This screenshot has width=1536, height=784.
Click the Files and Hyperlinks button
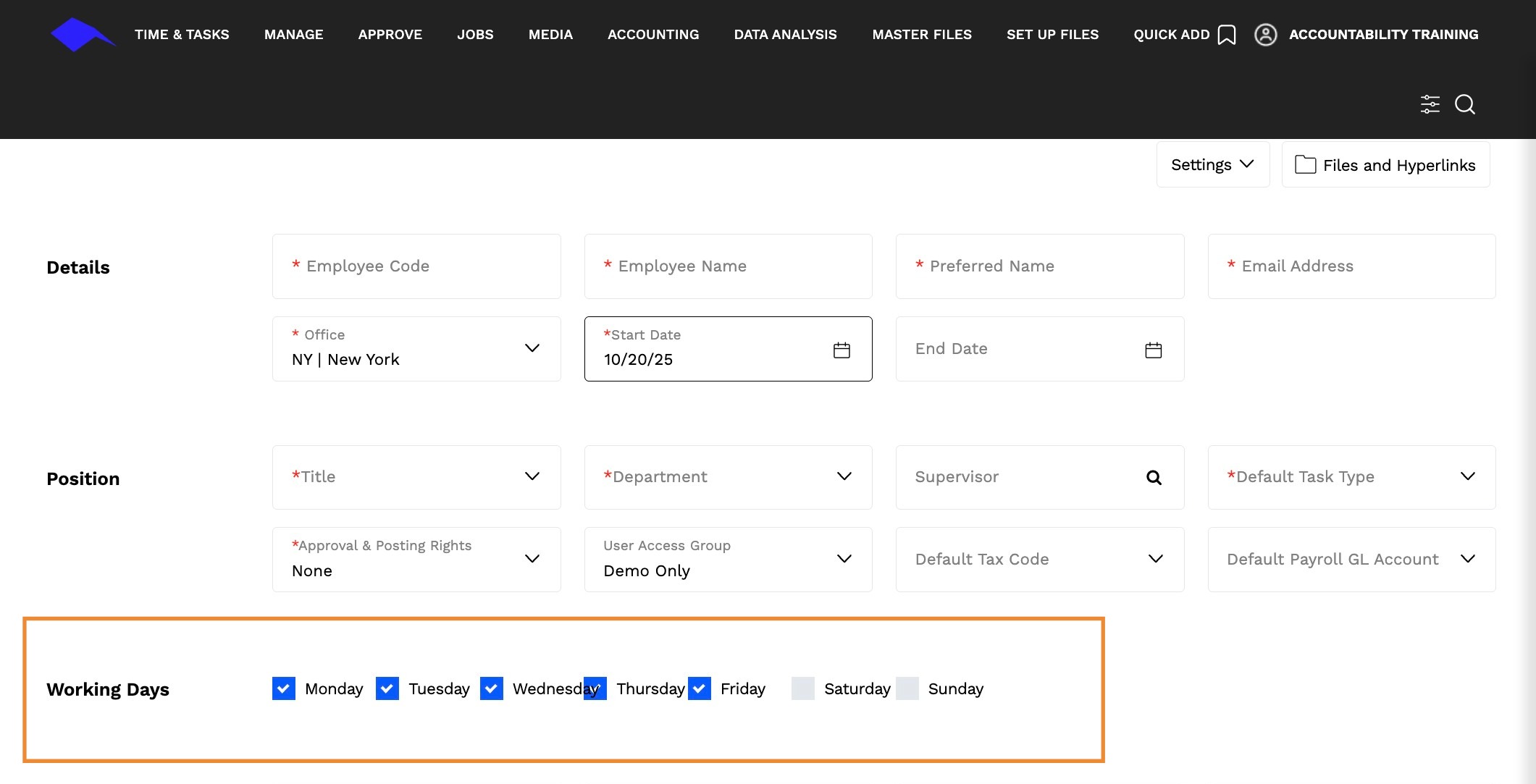(1385, 164)
